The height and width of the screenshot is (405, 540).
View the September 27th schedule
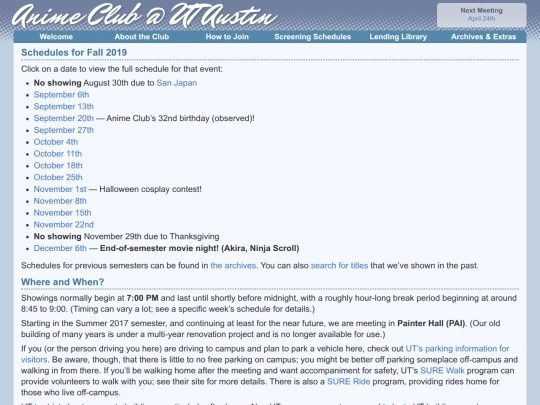(x=64, y=130)
